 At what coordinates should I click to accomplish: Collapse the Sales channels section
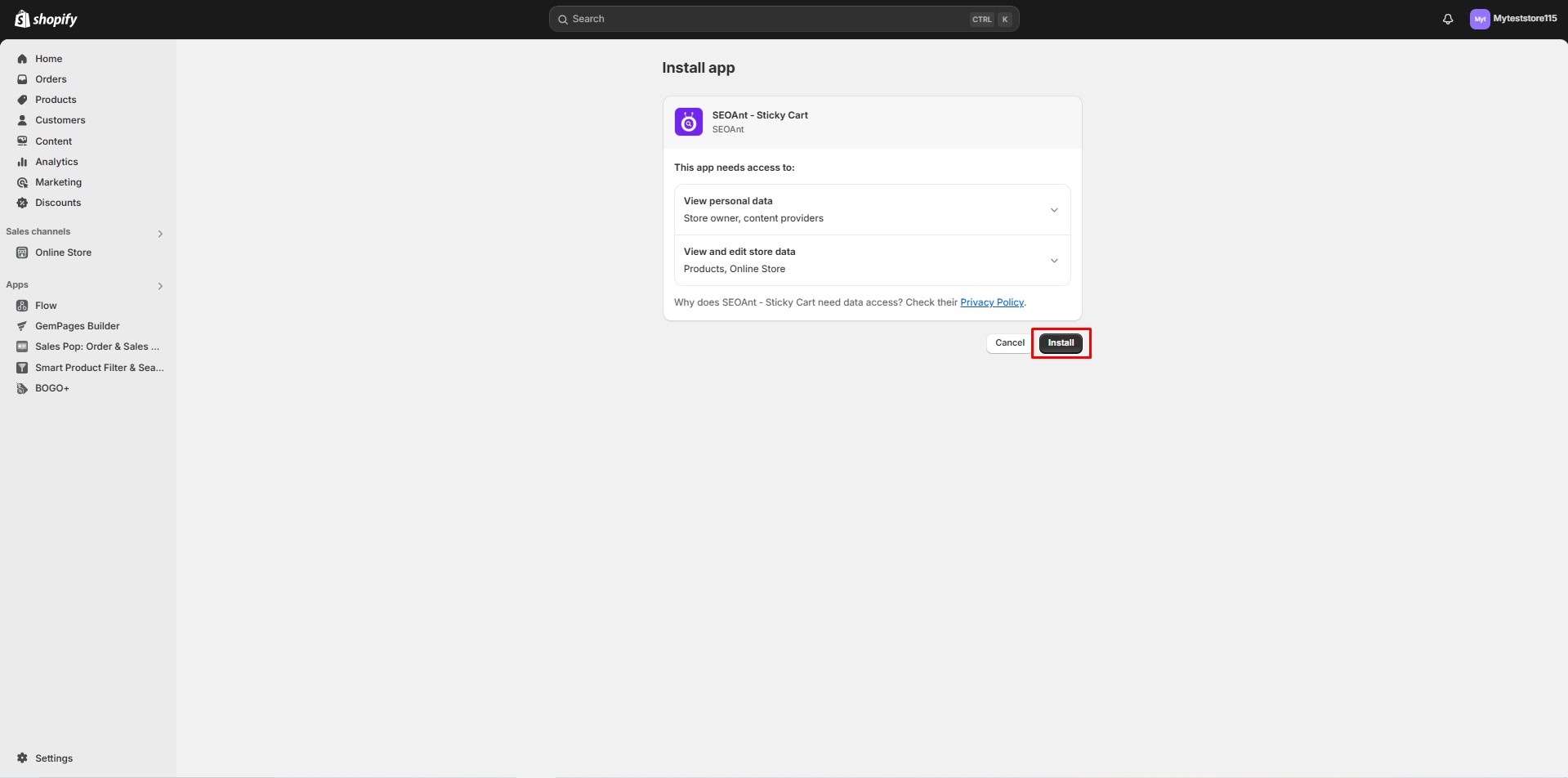tap(160, 234)
